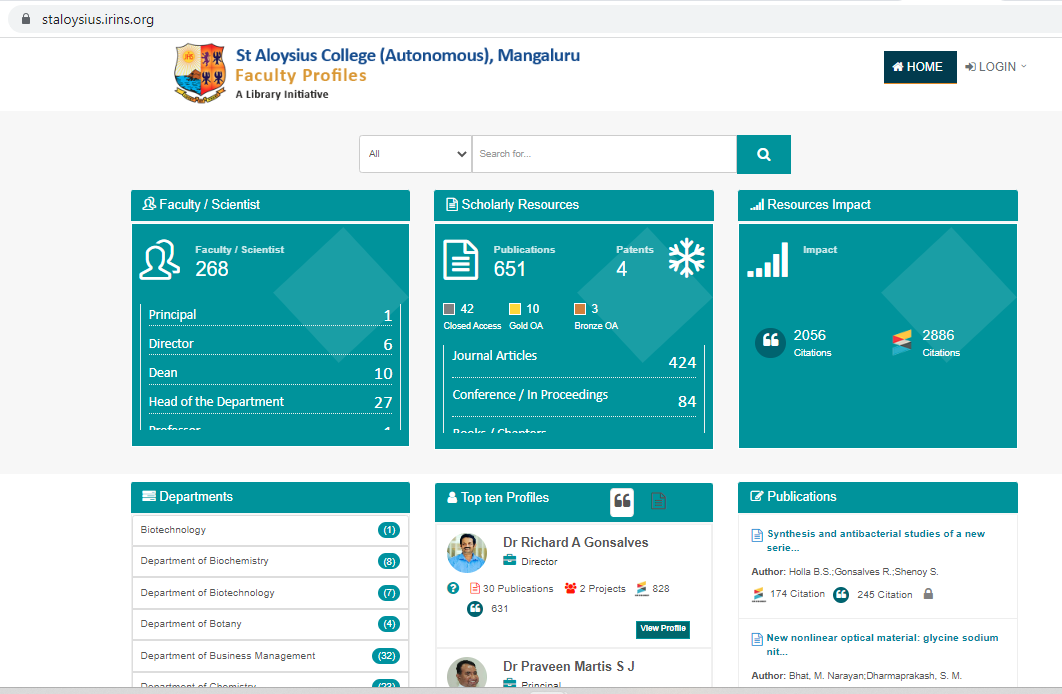Viewport: 1062px width, 694px height.
Task: Expand the LOGIN dropdown menu
Action: pos(996,67)
